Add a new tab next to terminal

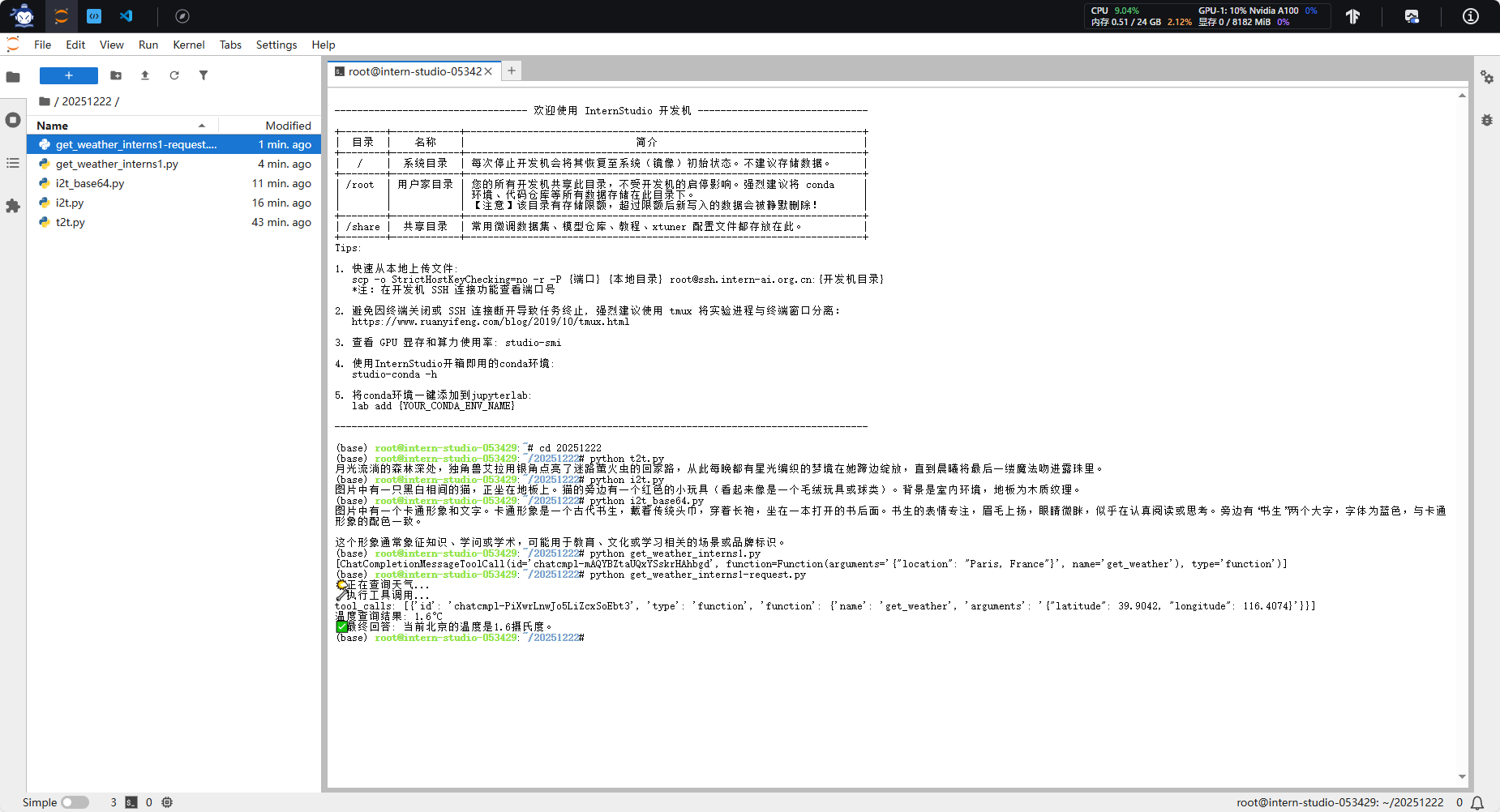pyautogui.click(x=512, y=71)
